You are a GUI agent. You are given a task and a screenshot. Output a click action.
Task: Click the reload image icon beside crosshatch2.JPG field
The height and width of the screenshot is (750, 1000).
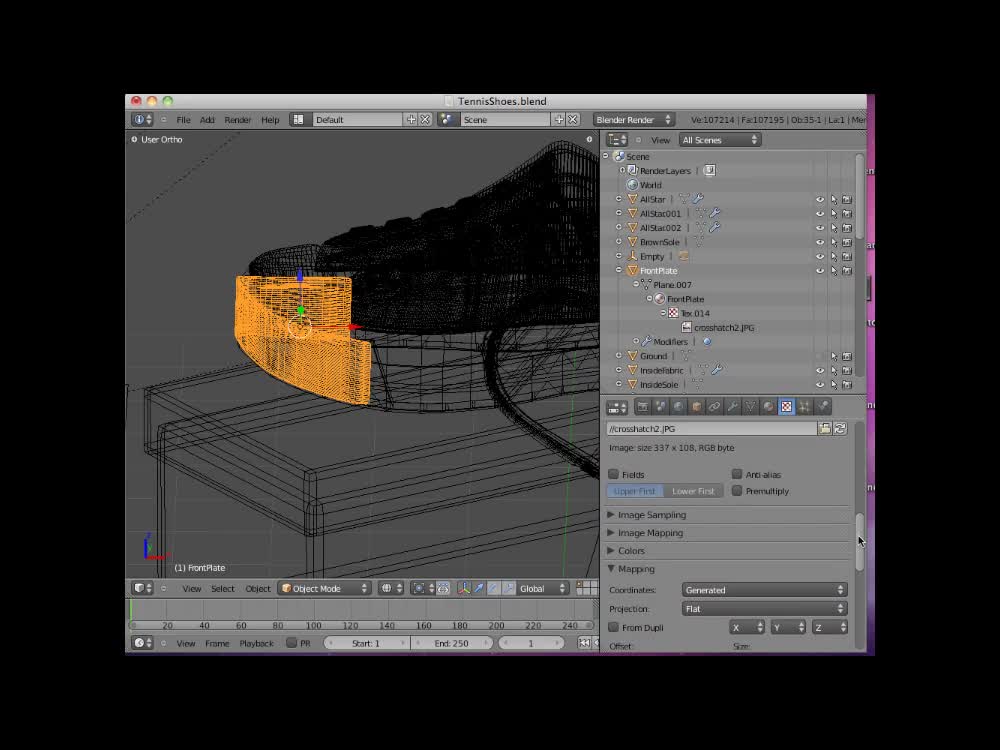(840, 427)
